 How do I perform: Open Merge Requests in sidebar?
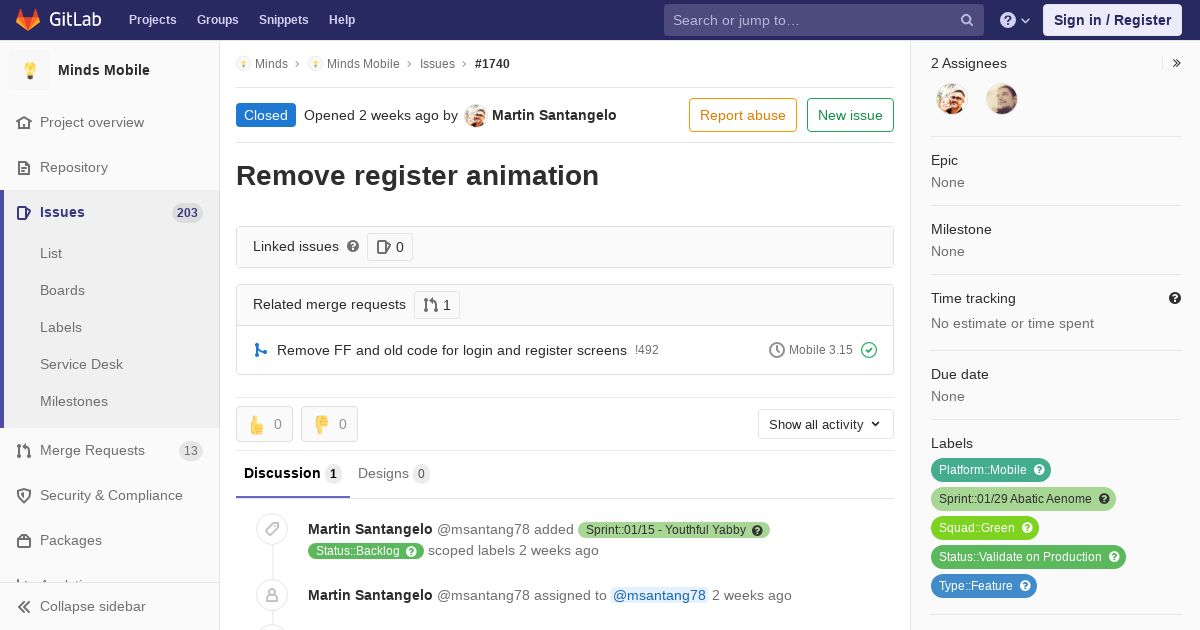110,450
